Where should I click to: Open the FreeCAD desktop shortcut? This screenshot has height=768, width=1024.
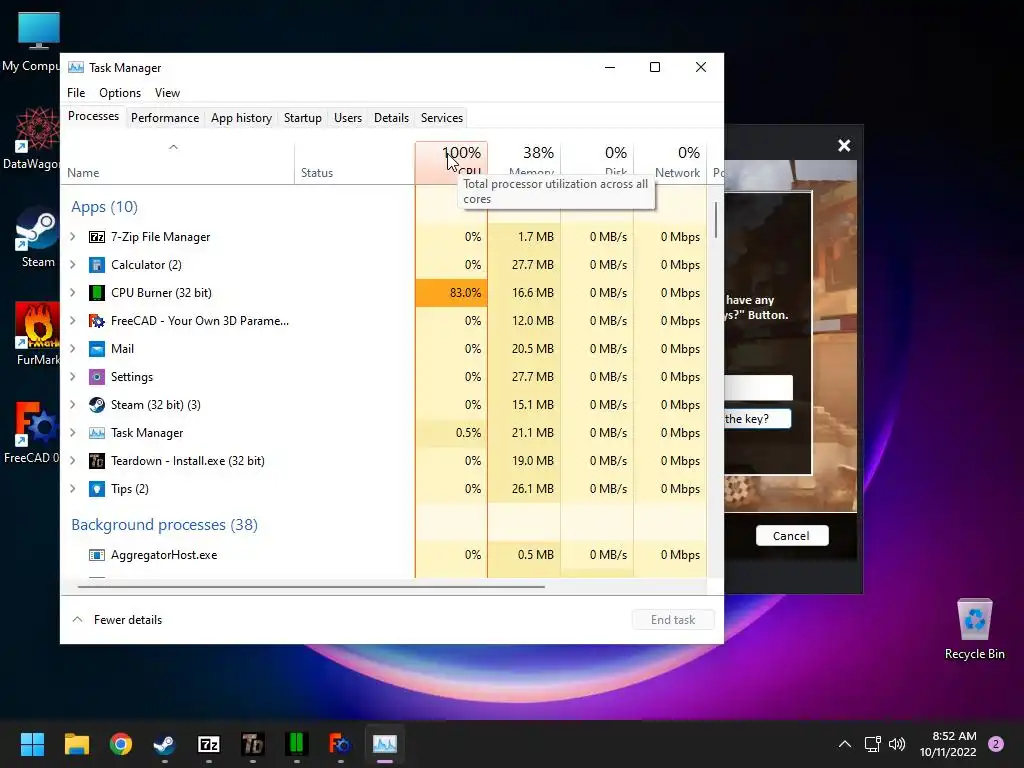[31, 432]
